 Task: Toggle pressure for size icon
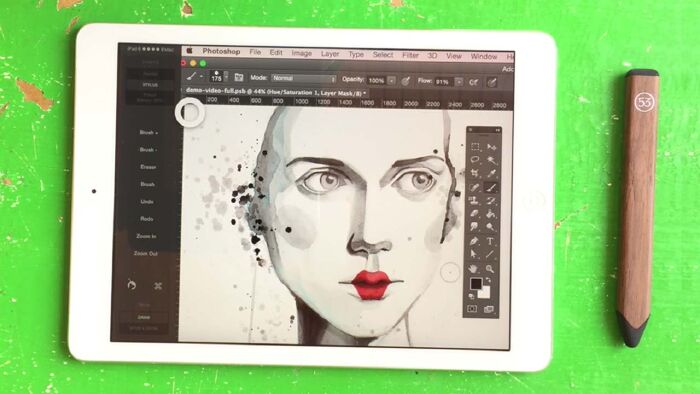(492, 83)
